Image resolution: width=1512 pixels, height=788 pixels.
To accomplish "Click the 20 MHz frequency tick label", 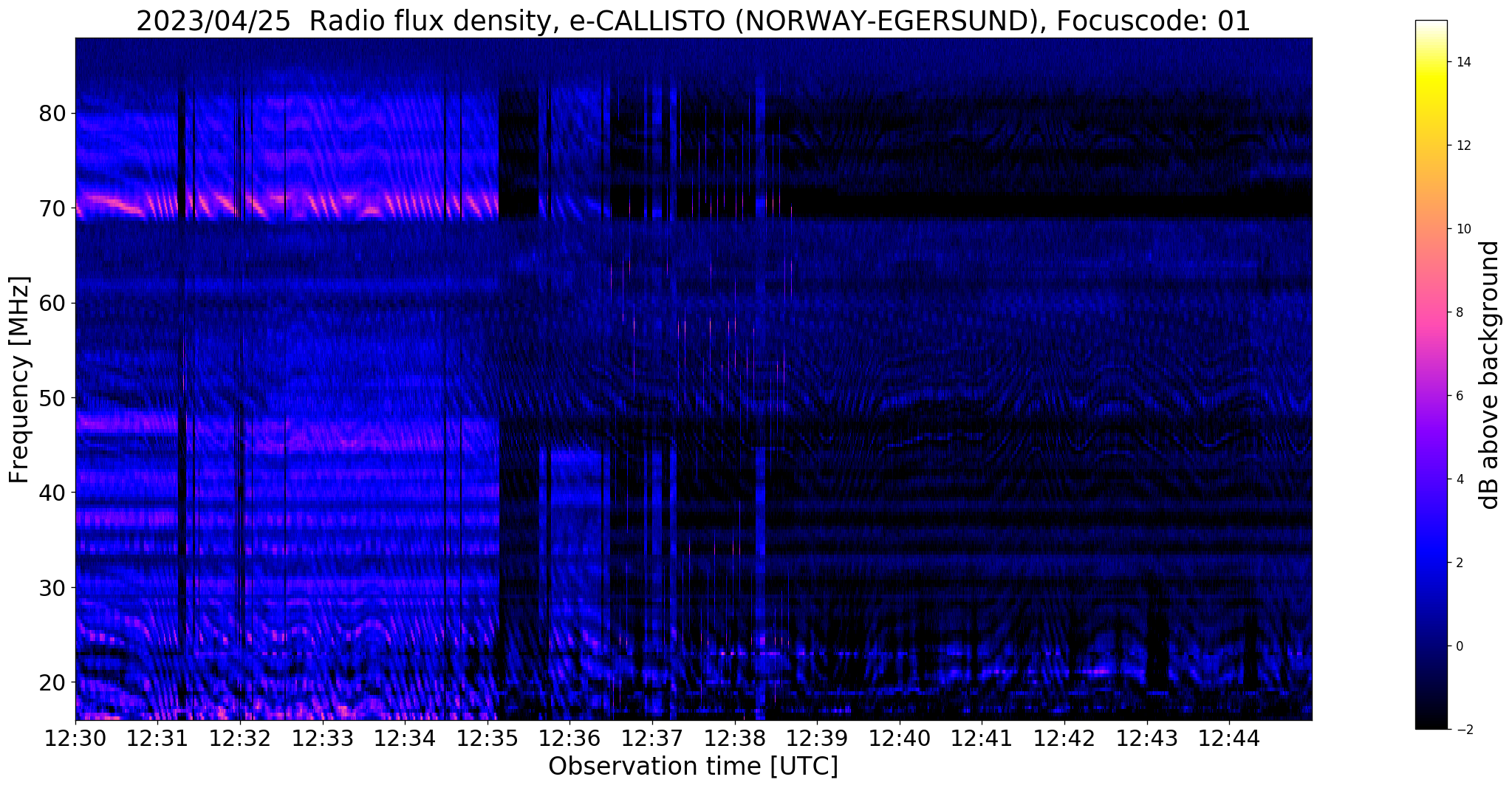I will pyautogui.click(x=52, y=682).
